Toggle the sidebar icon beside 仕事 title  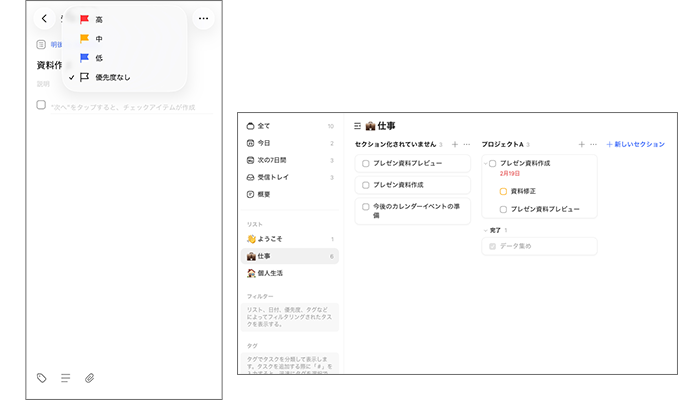pos(358,126)
